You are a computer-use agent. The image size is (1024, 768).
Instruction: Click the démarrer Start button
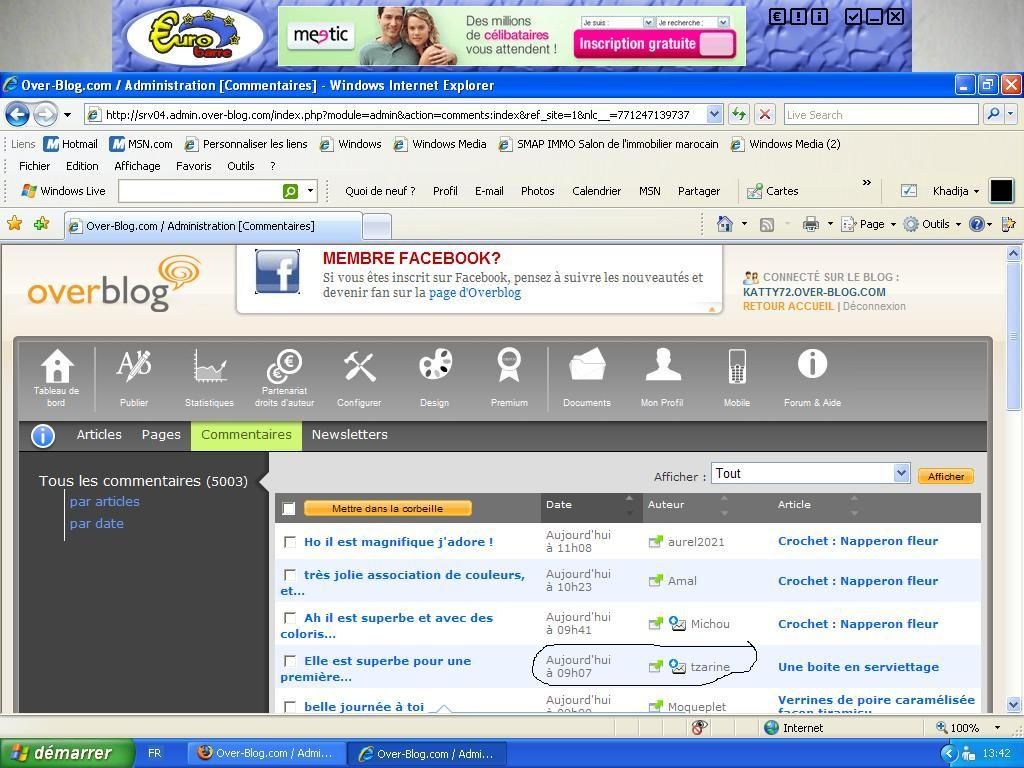pyautogui.click(x=67, y=754)
